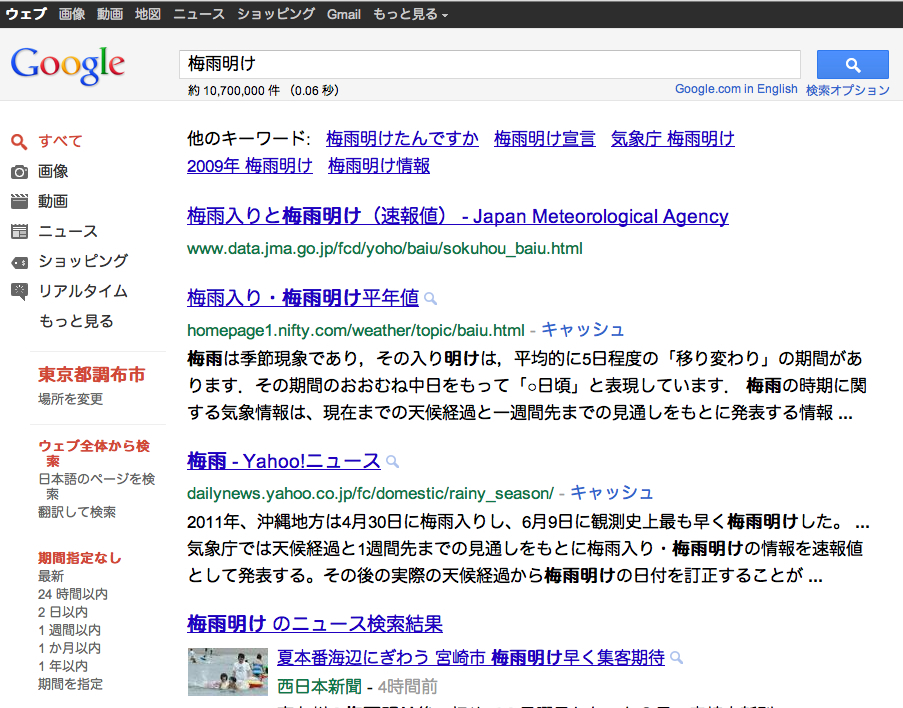Open preview magnifier beside 梅雨 - Yahoo!ニュース
This screenshot has width=903, height=708.
coord(392,461)
